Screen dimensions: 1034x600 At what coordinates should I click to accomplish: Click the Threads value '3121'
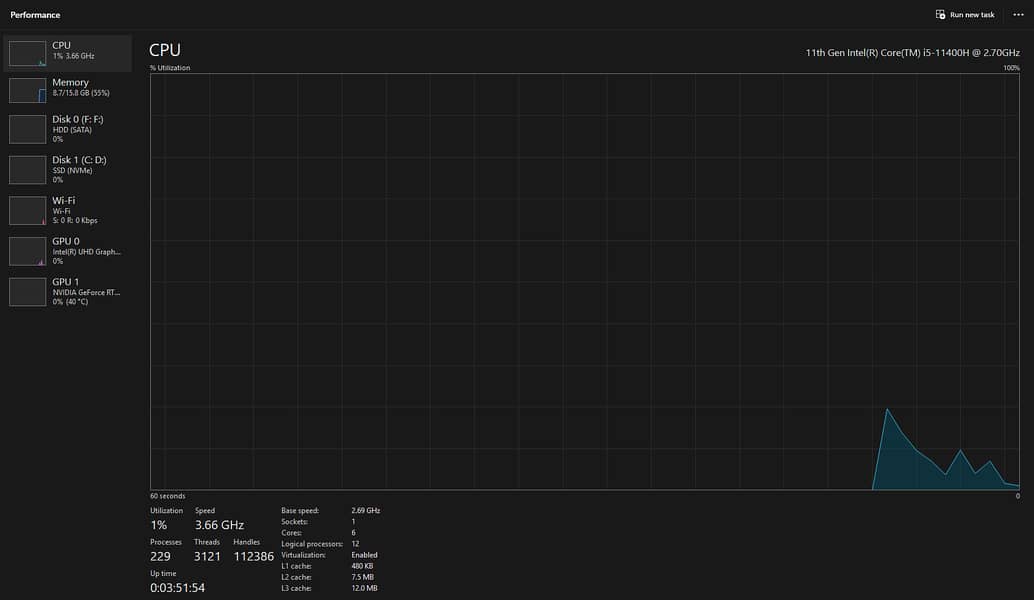click(x=207, y=556)
